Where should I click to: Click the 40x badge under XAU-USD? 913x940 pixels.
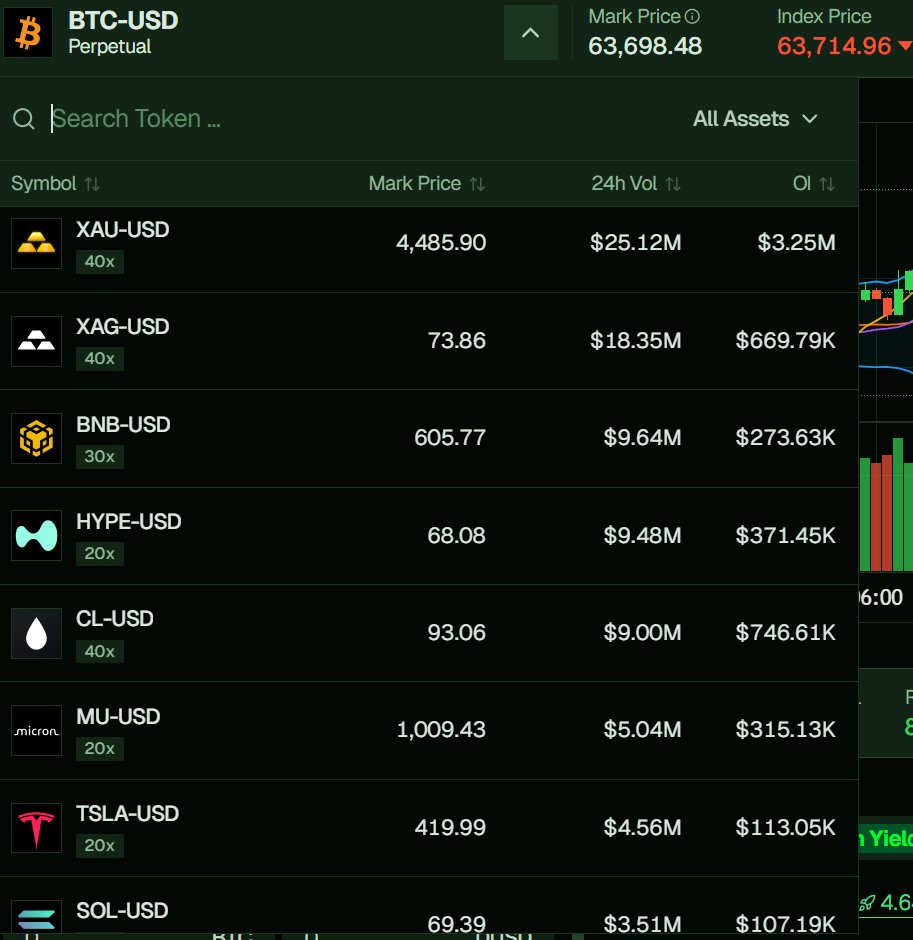pyautogui.click(x=100, y=261)
